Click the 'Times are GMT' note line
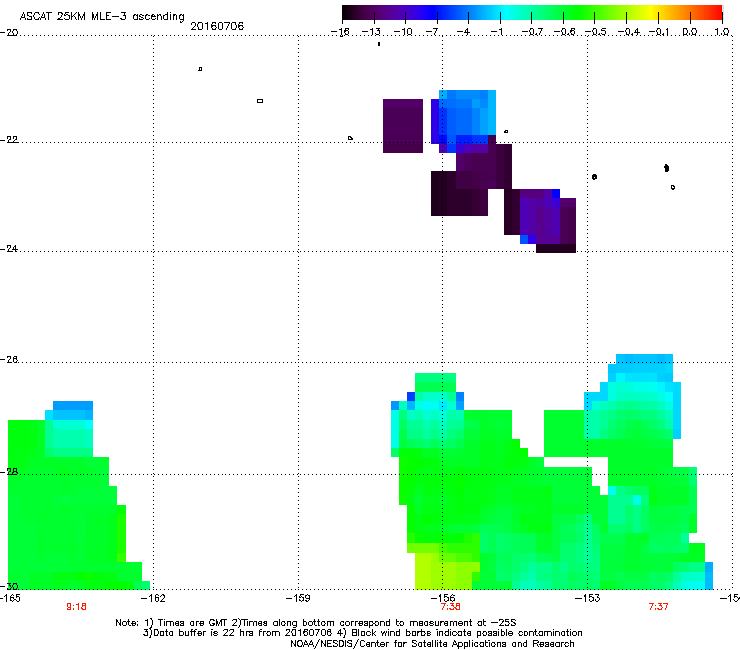 tap(316, 623)
